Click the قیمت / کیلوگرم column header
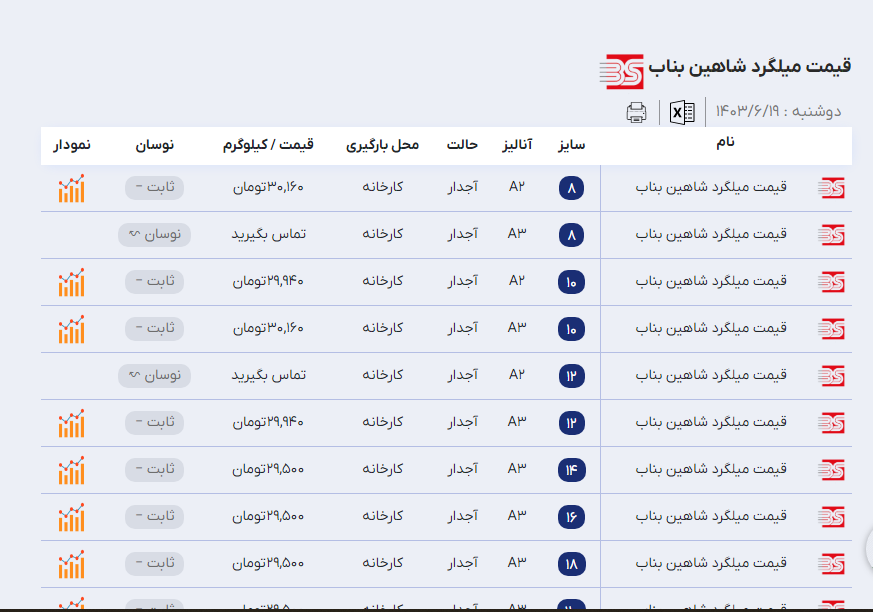The width and height of the screenshot is (873, 612). click(268, 145)
